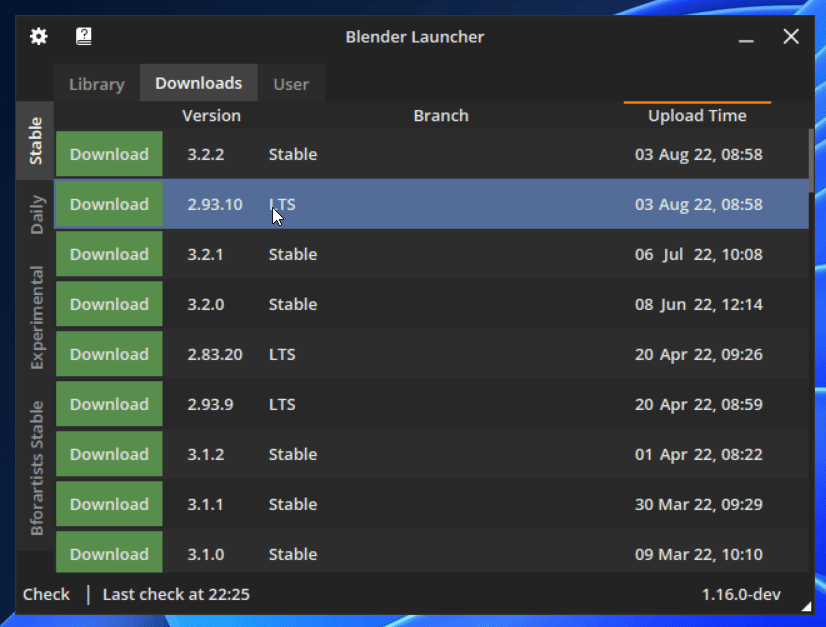Screen dimensions: 826x627
Task: Download Blender 2.83.20 LTS
Action: point(110,354)
